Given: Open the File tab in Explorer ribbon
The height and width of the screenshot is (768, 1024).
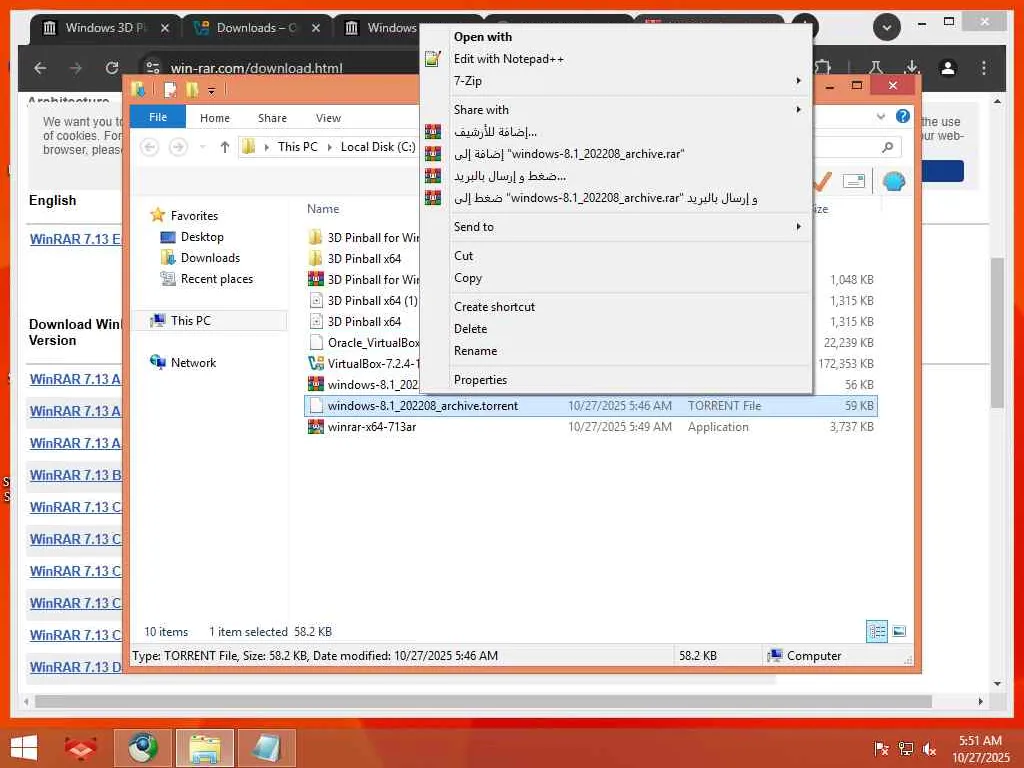Looking at the screenshot, I should coord(158,117).
